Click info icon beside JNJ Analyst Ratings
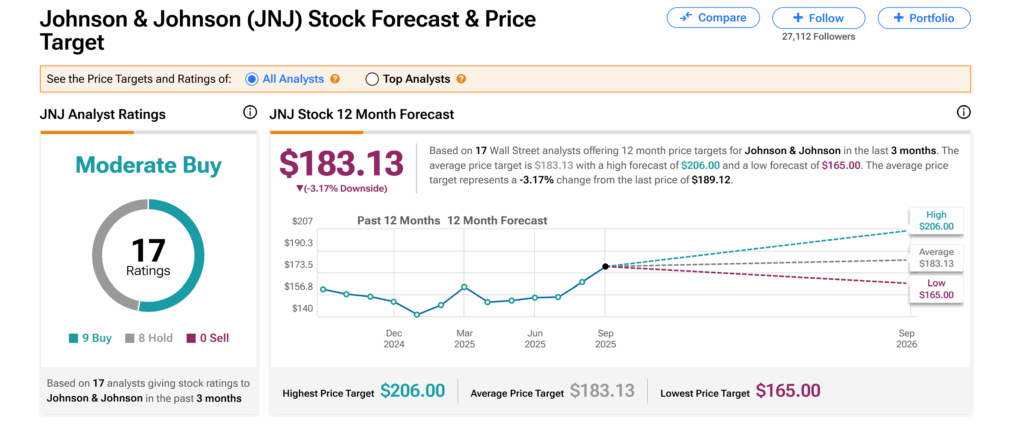The width and height of the screenshot is (1024, 427). [250, 113]
